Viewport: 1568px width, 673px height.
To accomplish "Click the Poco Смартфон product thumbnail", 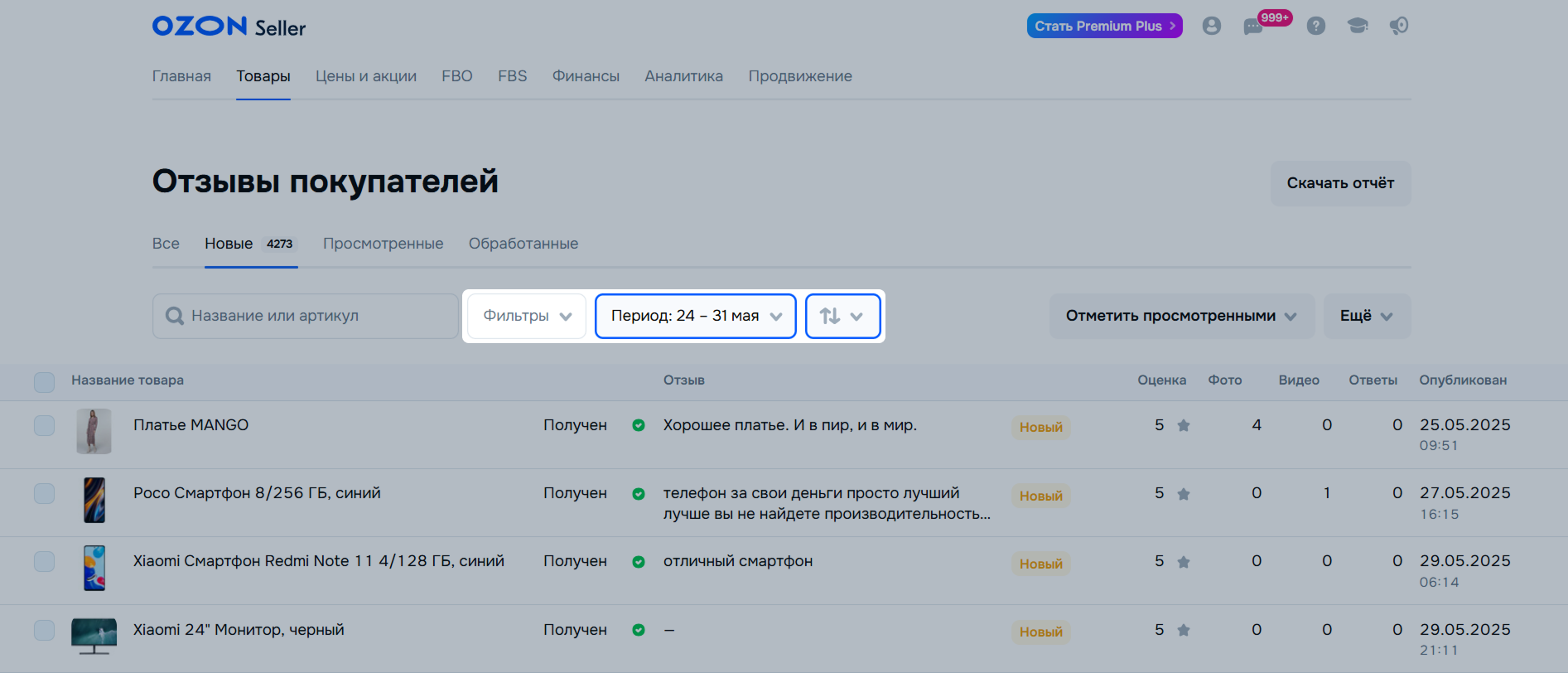I will pos(94,500).
